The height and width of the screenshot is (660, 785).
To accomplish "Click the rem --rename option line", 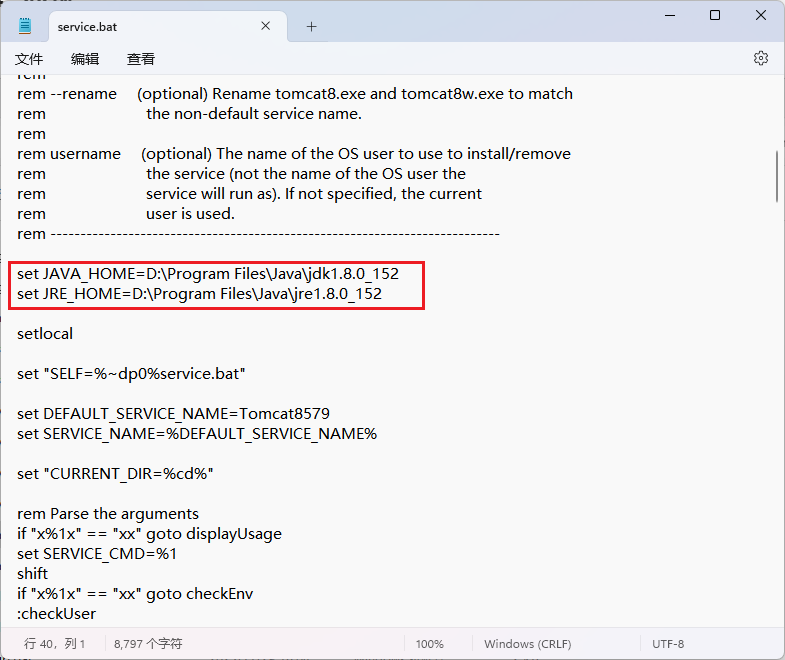I will [x=295, y=94].
